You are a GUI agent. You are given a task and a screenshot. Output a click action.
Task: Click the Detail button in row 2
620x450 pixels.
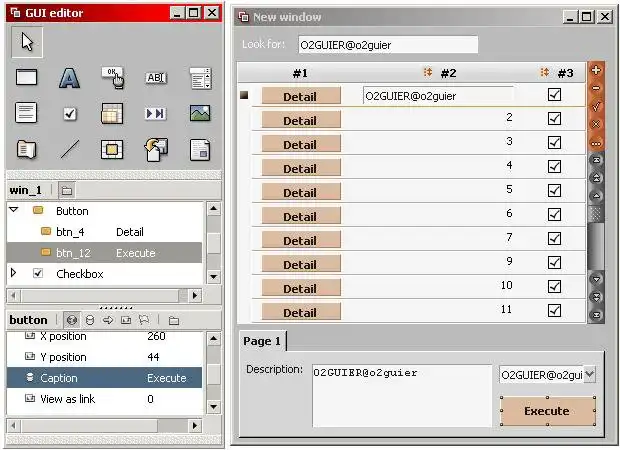tap(301, 120)
